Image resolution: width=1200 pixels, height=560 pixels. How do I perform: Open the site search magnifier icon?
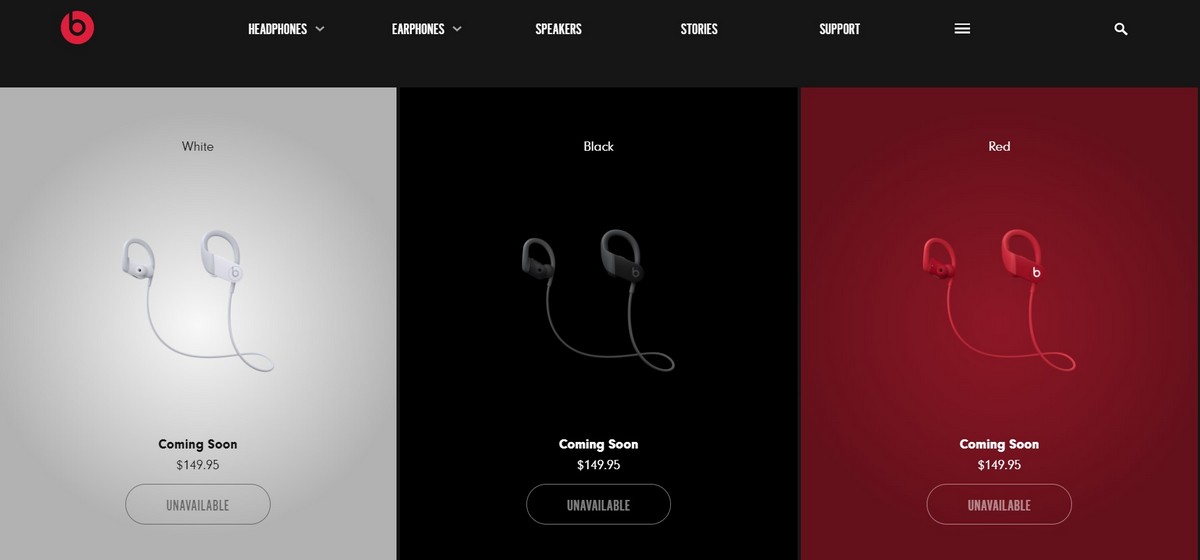(1121, 29)
